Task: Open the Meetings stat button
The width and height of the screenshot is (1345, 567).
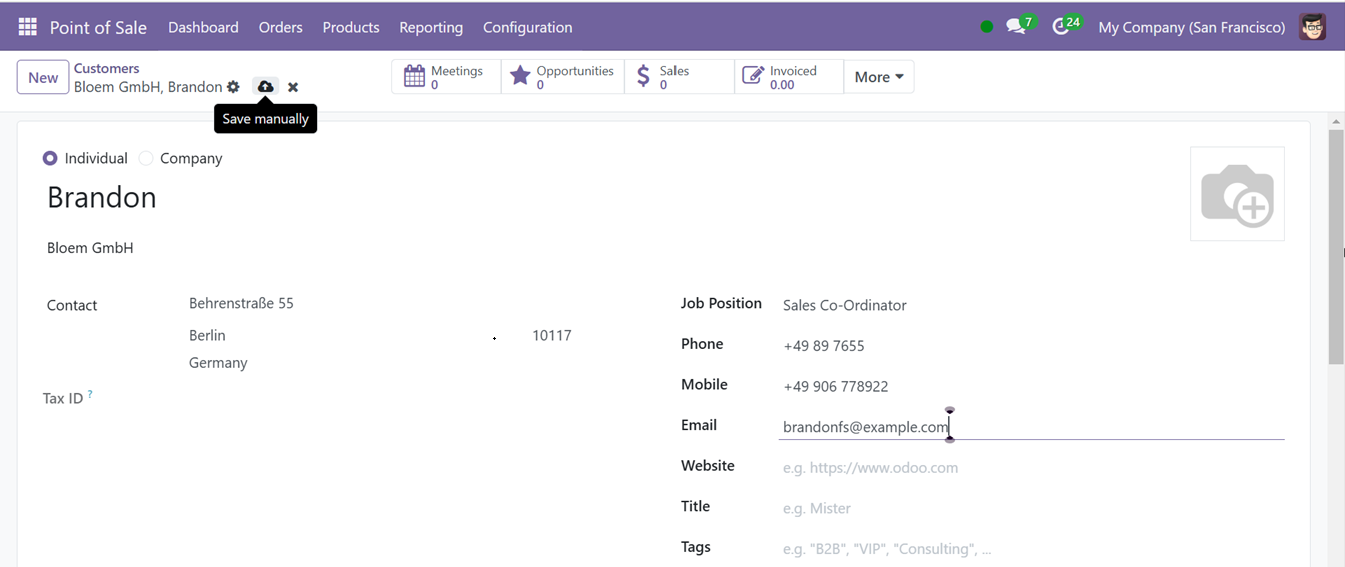Action: (446, 77)
